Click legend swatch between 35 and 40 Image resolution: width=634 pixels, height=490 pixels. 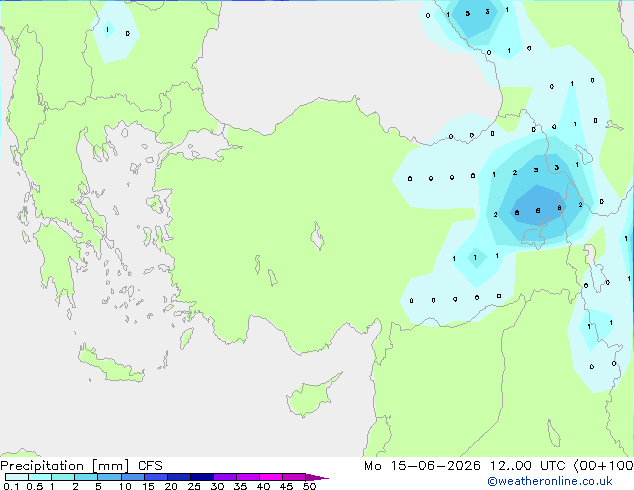[247, 477]
